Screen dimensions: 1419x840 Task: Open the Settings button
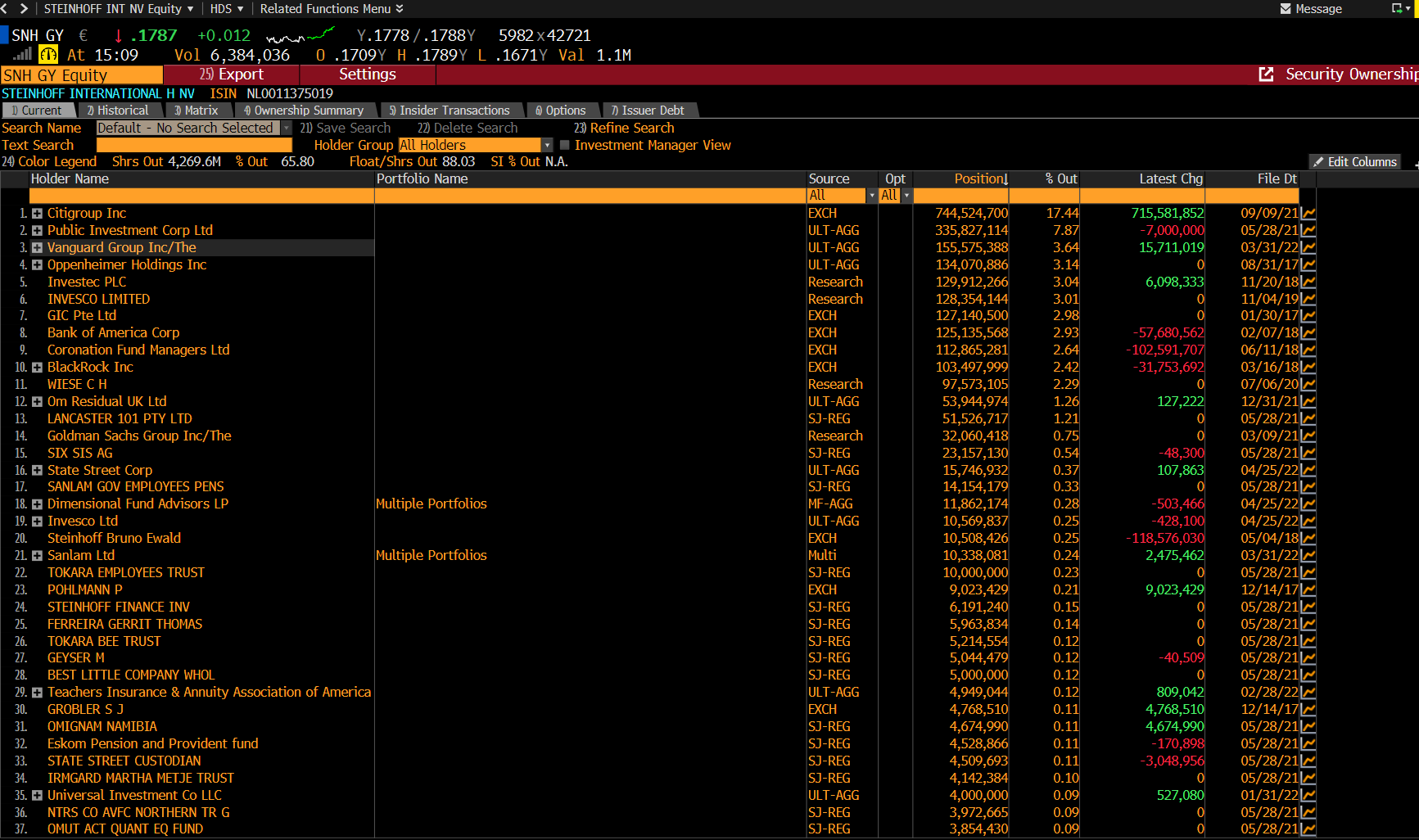[x=368, y=75]
